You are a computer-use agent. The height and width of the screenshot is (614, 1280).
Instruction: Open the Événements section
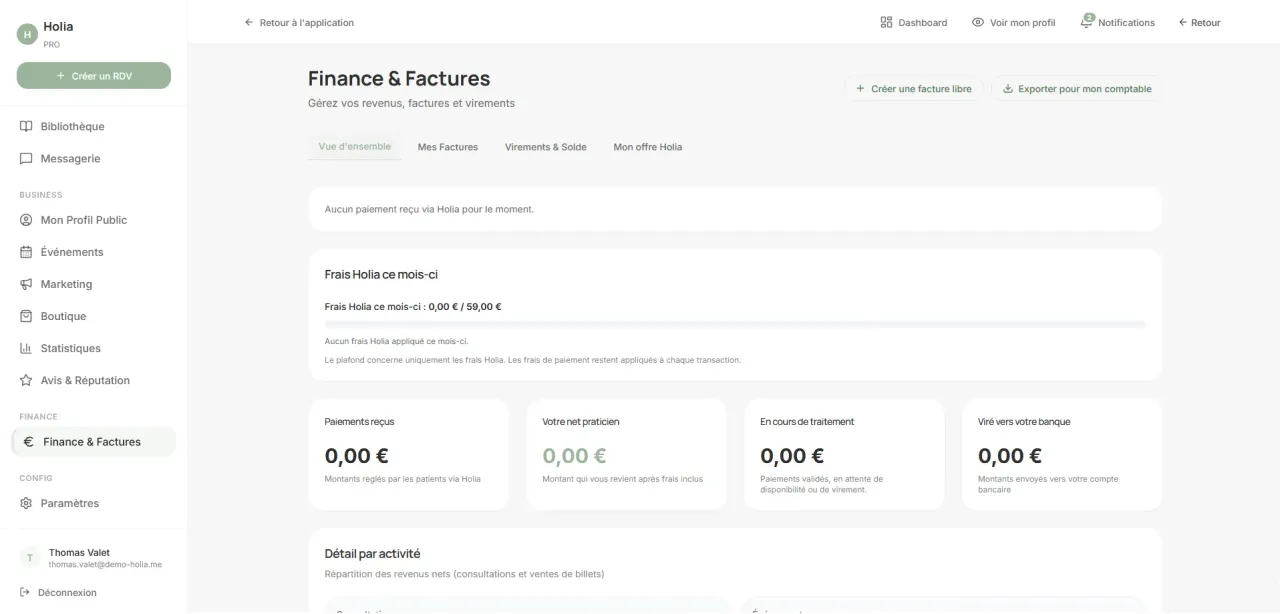pyautogui.click(x=93, y=252)
